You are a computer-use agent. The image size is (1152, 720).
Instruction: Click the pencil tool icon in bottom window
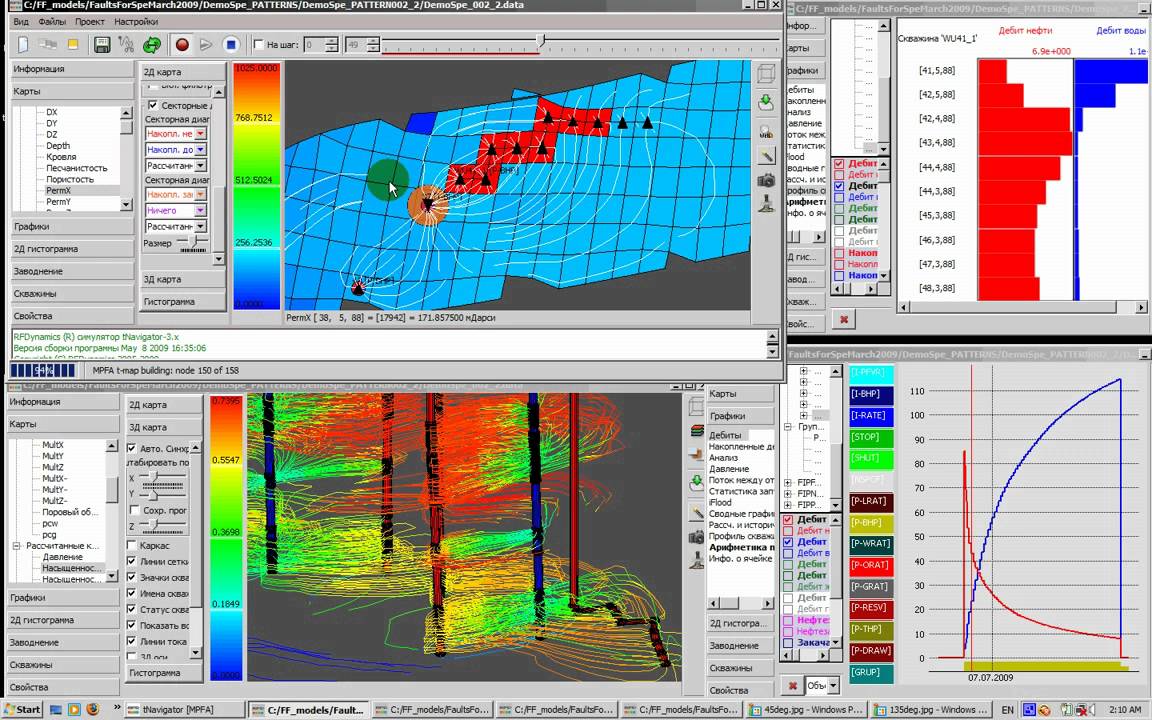pos(697,512)
